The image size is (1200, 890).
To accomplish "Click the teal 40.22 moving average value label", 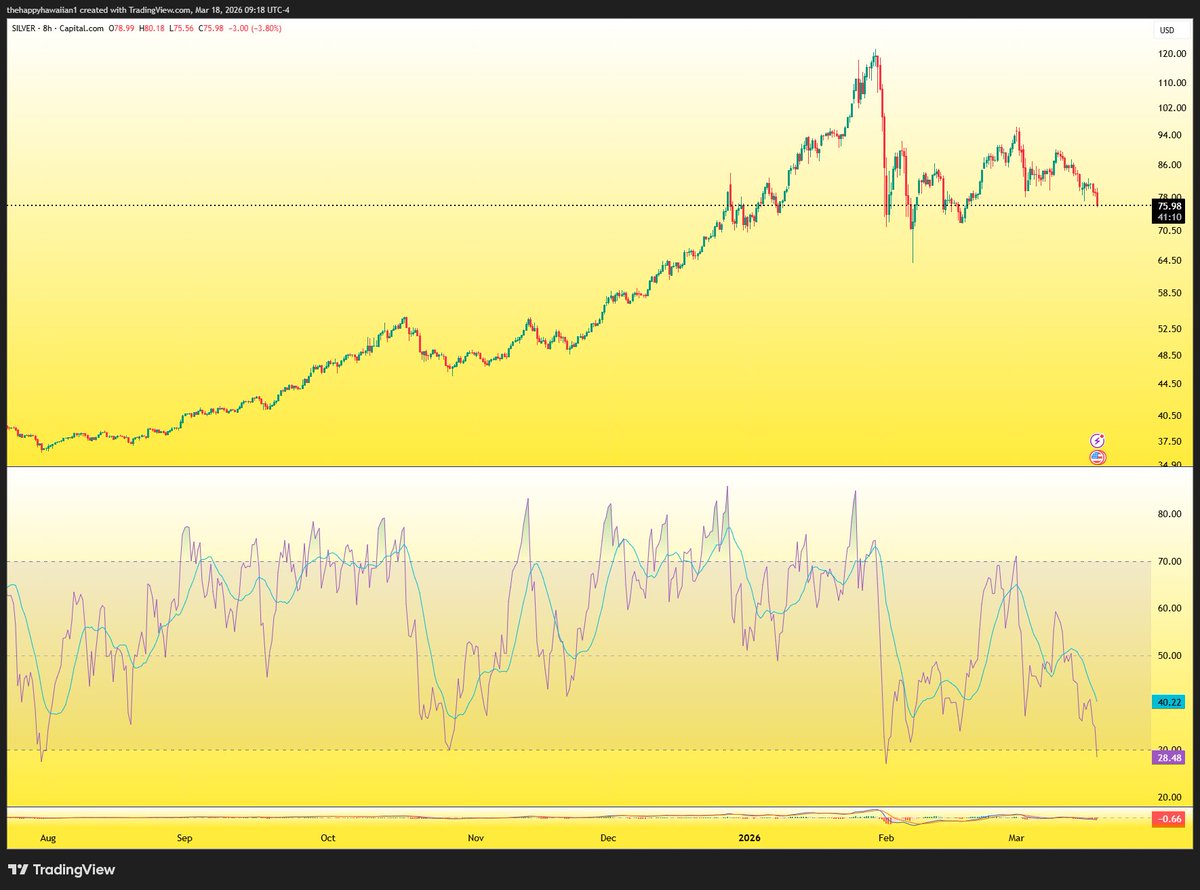I will [1169, 701].
